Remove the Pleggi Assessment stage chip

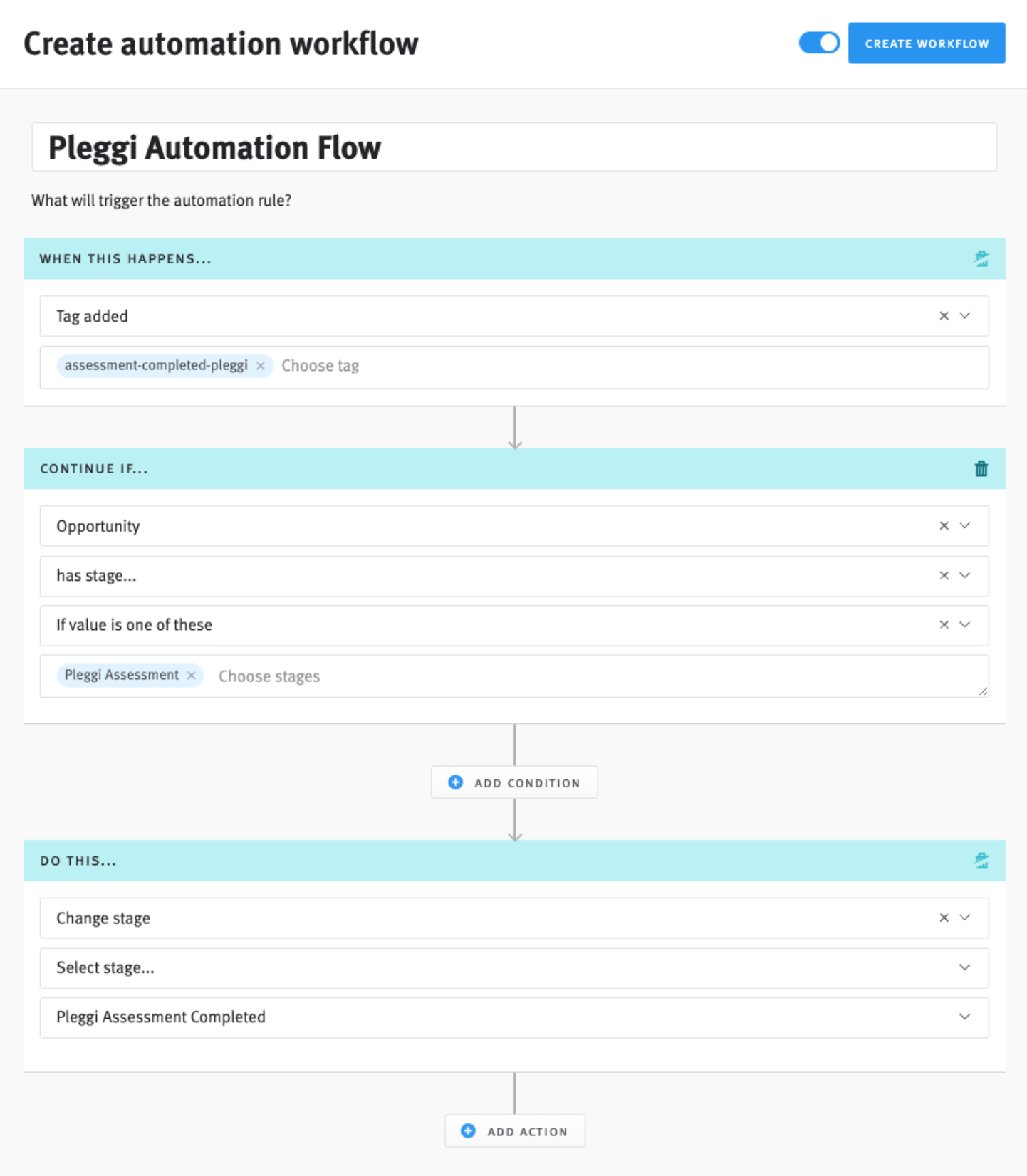(192, 676)
